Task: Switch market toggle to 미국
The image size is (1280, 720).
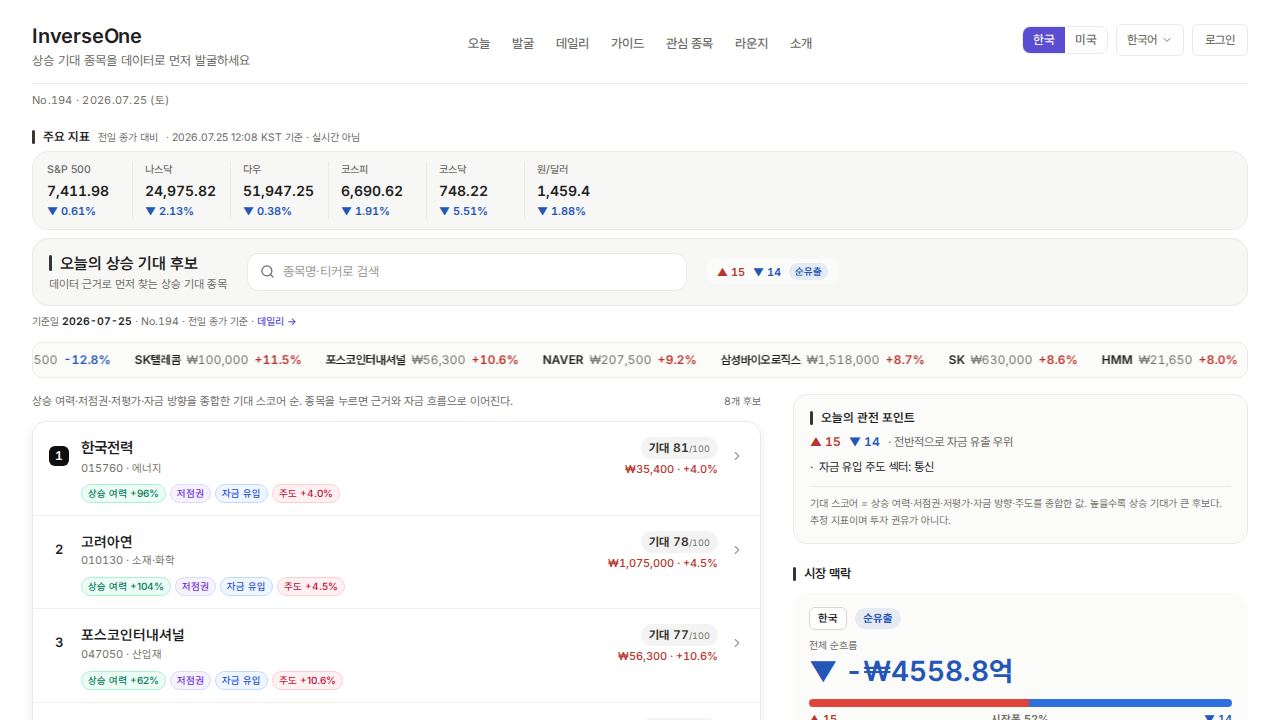Action: point(1086,40)
